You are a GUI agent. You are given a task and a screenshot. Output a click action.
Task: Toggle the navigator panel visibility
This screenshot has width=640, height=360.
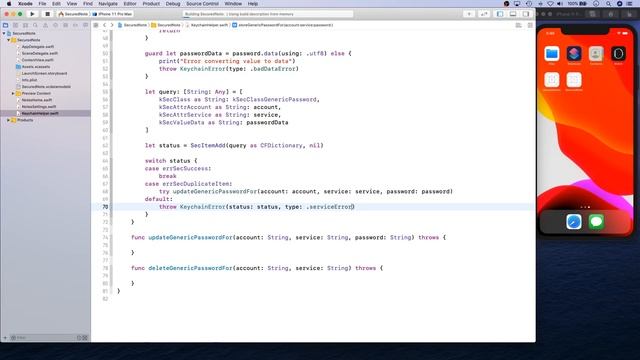(x=500, y=14)
